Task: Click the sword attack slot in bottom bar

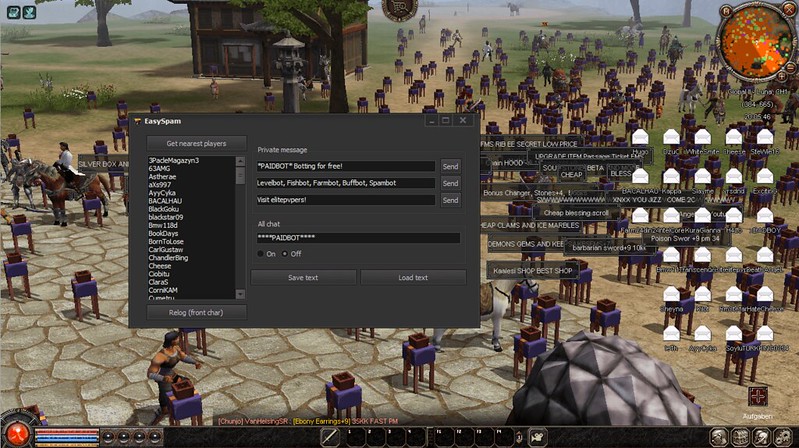Action: [x=330, y=437]
